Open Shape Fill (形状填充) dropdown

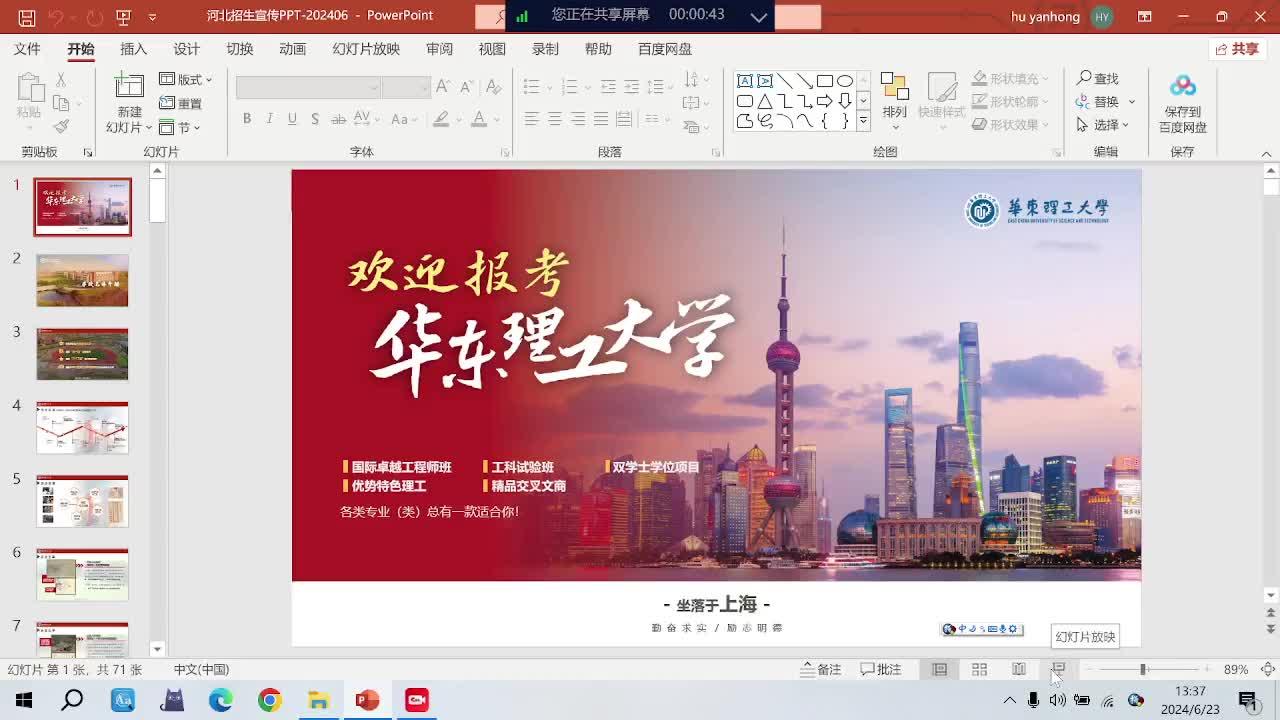click(1011, 78)
